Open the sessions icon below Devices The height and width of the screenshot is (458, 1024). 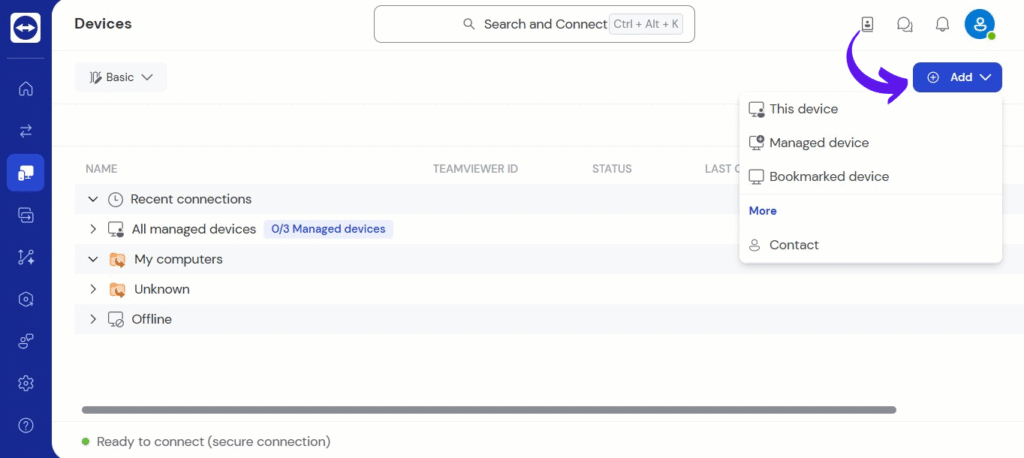pos(25,214)
